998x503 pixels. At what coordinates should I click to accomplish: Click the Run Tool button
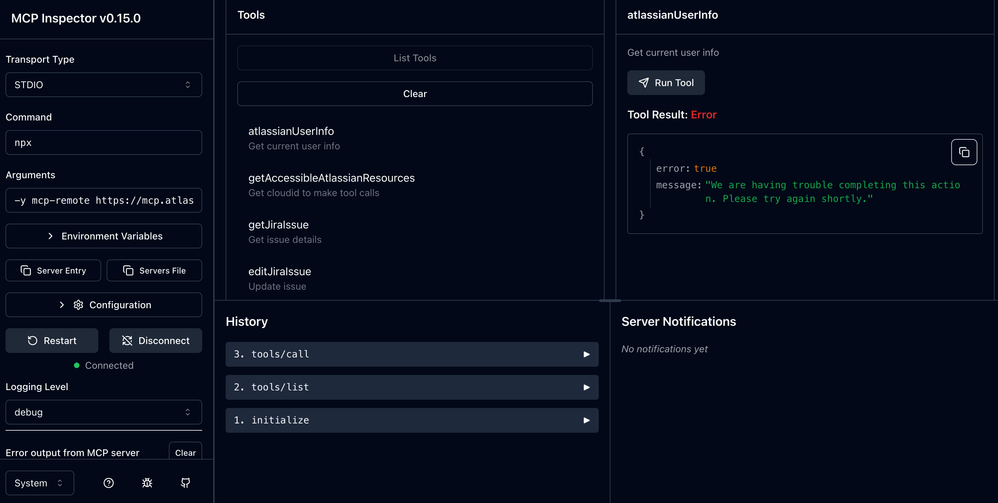666,83
